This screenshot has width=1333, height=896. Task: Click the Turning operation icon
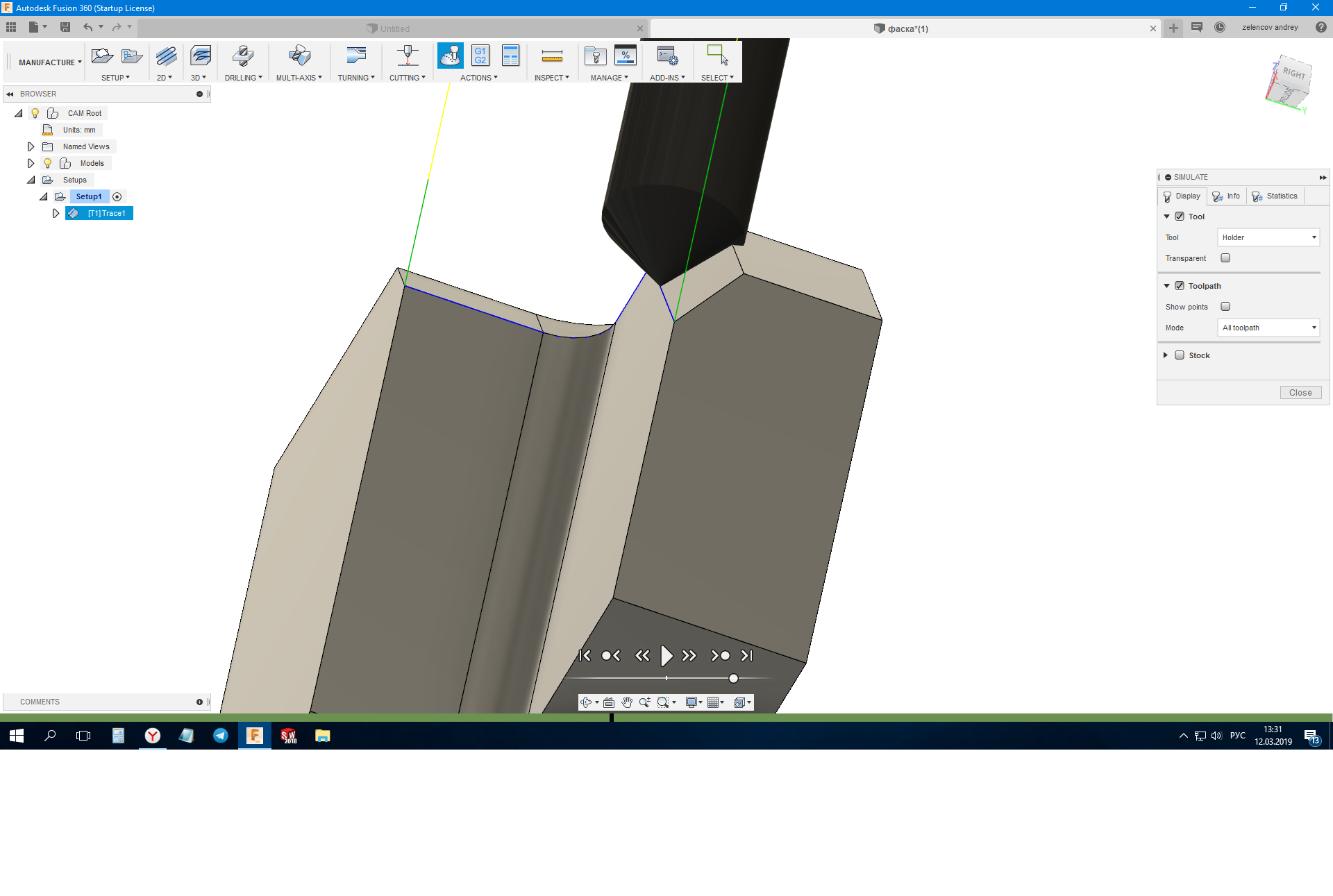[356, 56]
